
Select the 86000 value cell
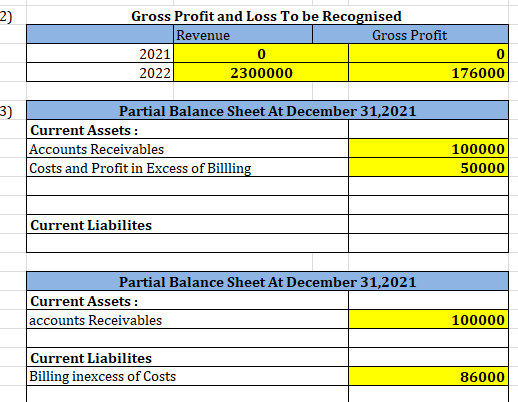point(428,377)
